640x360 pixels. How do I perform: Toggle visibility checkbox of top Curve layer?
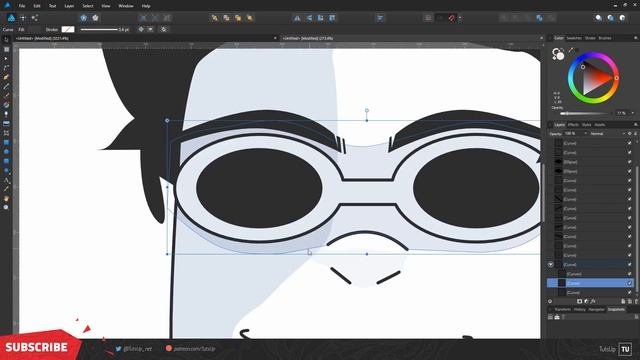[x=629, y=143]
